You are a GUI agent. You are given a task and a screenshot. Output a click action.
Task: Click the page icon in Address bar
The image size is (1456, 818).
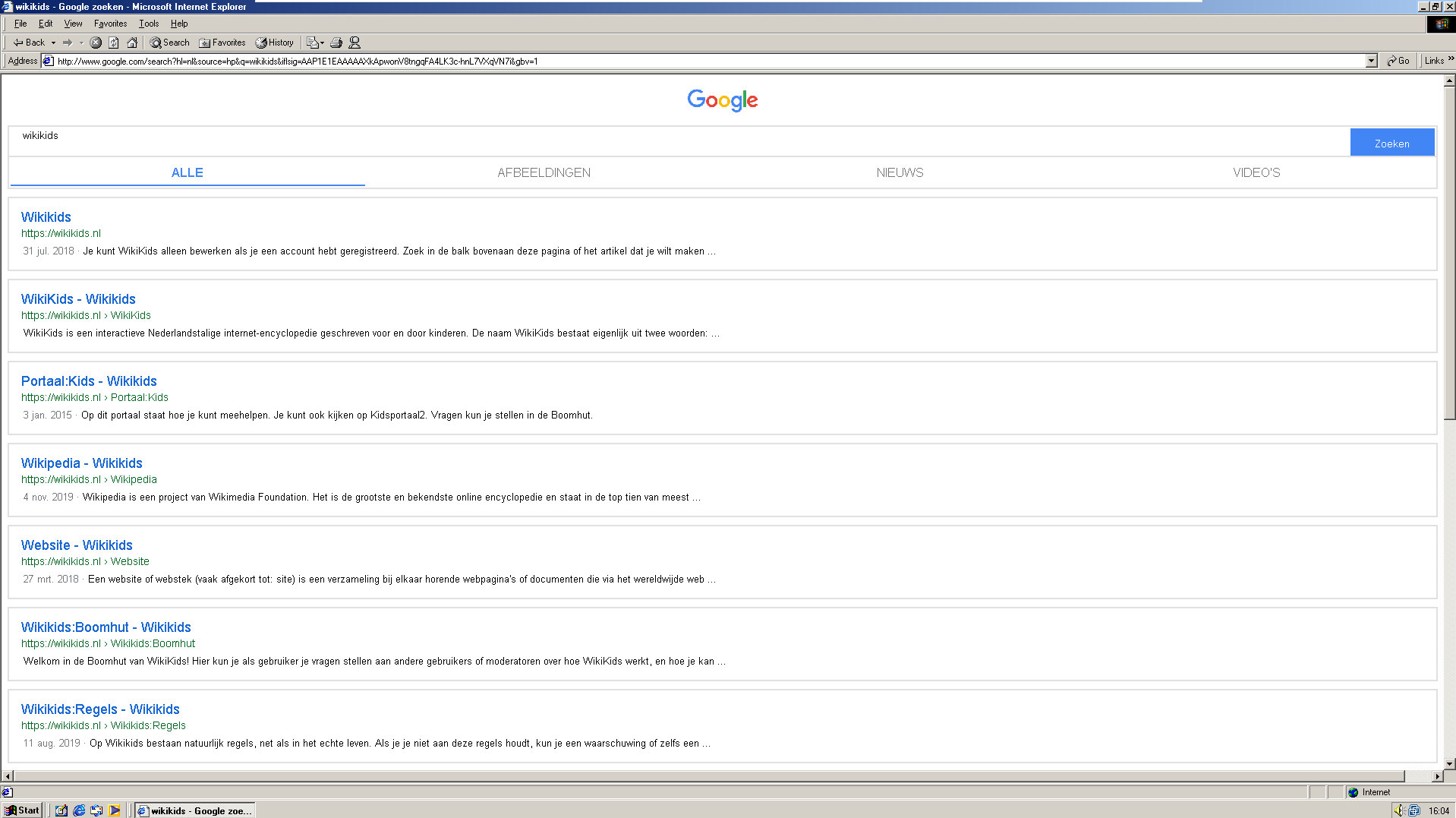(x=49, y=62)
